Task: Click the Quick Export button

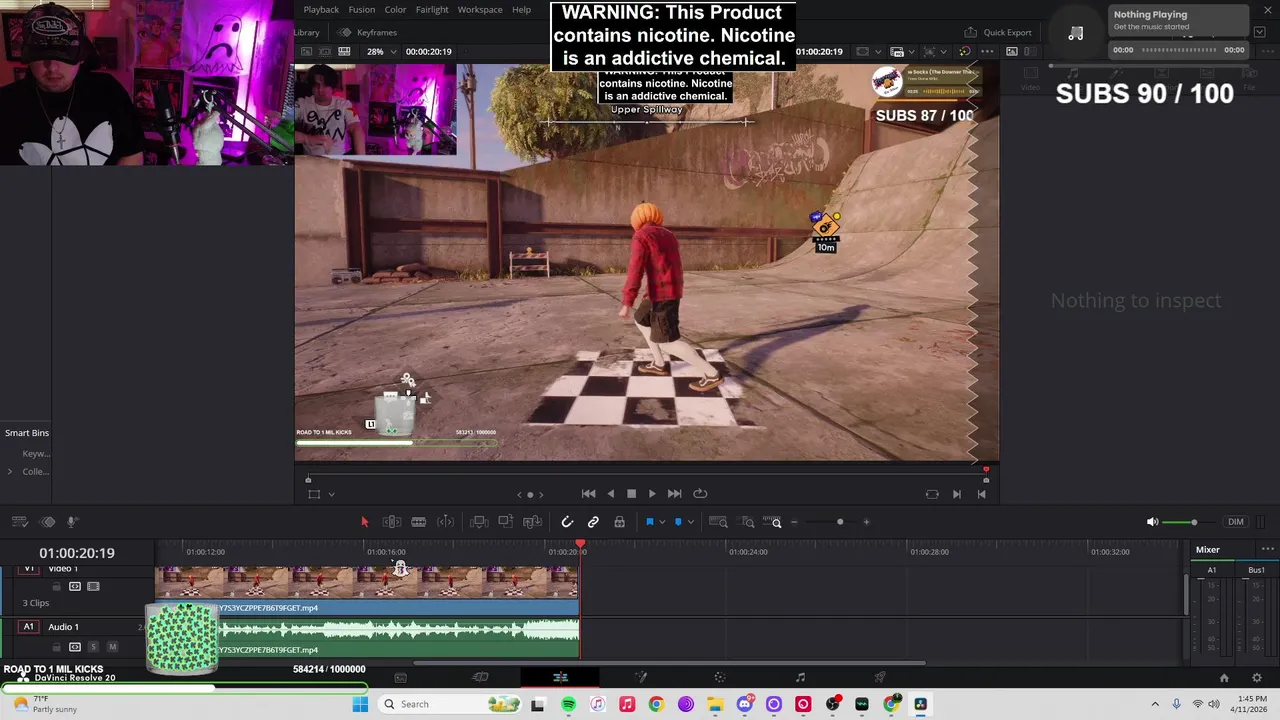Action: (997, 32)
